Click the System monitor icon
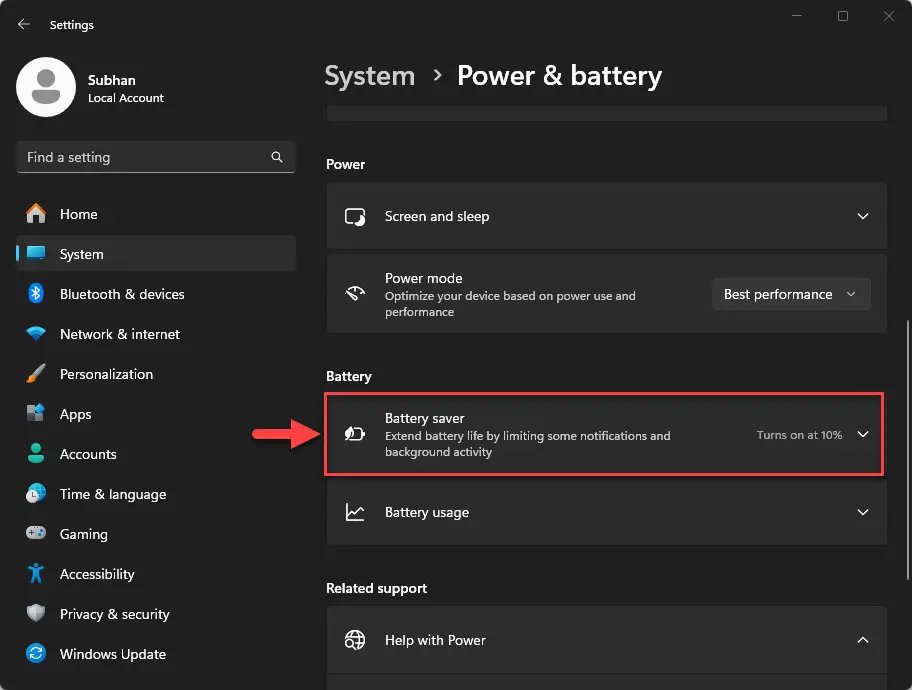This screenshot has width=912, height=690. coord(36,253)
